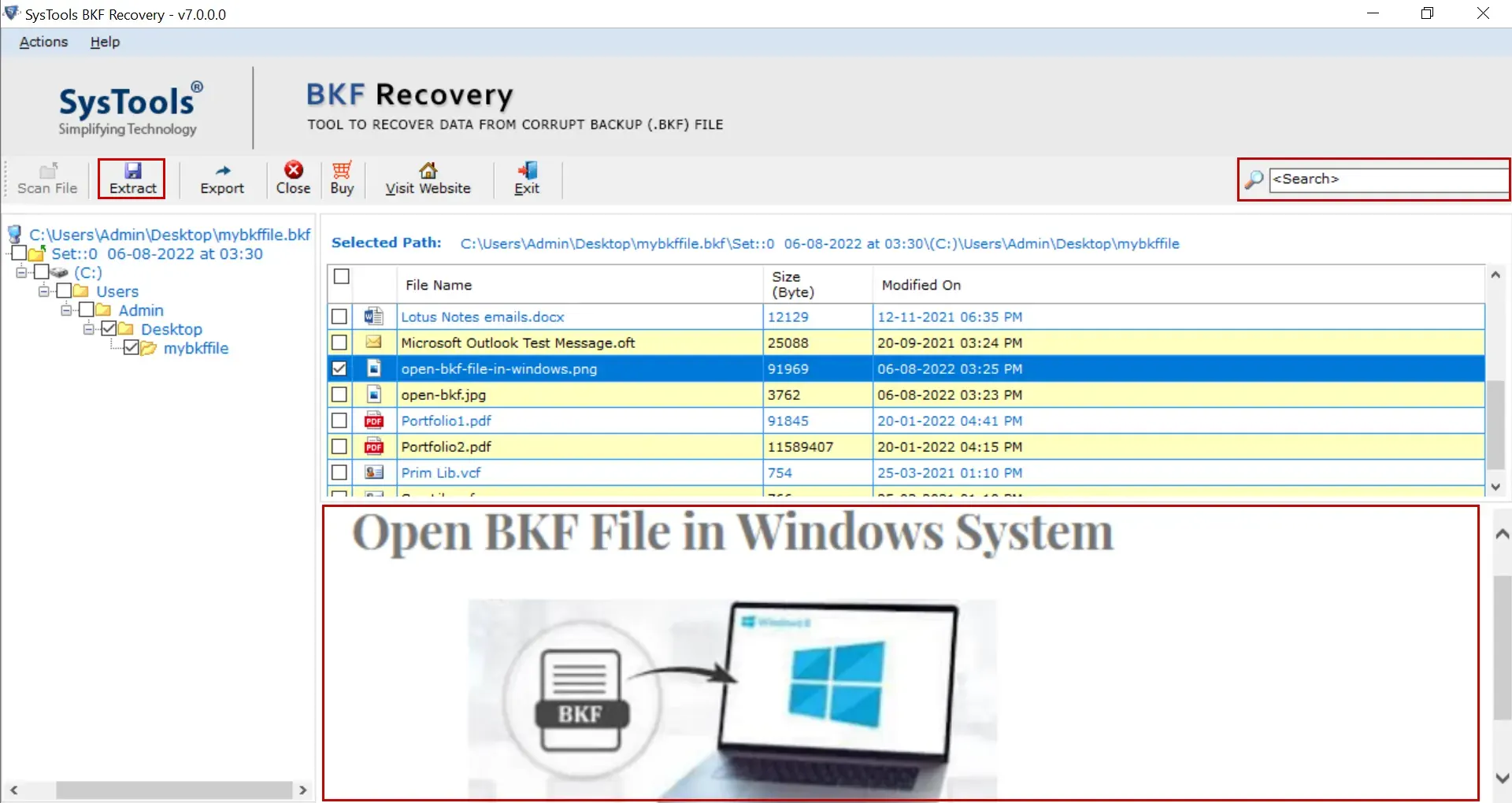Image resolution: width=1512 pixels, height=803 pixels.
Task: Click the Buy shopping cart icon
Action: [x=342, y=170]
